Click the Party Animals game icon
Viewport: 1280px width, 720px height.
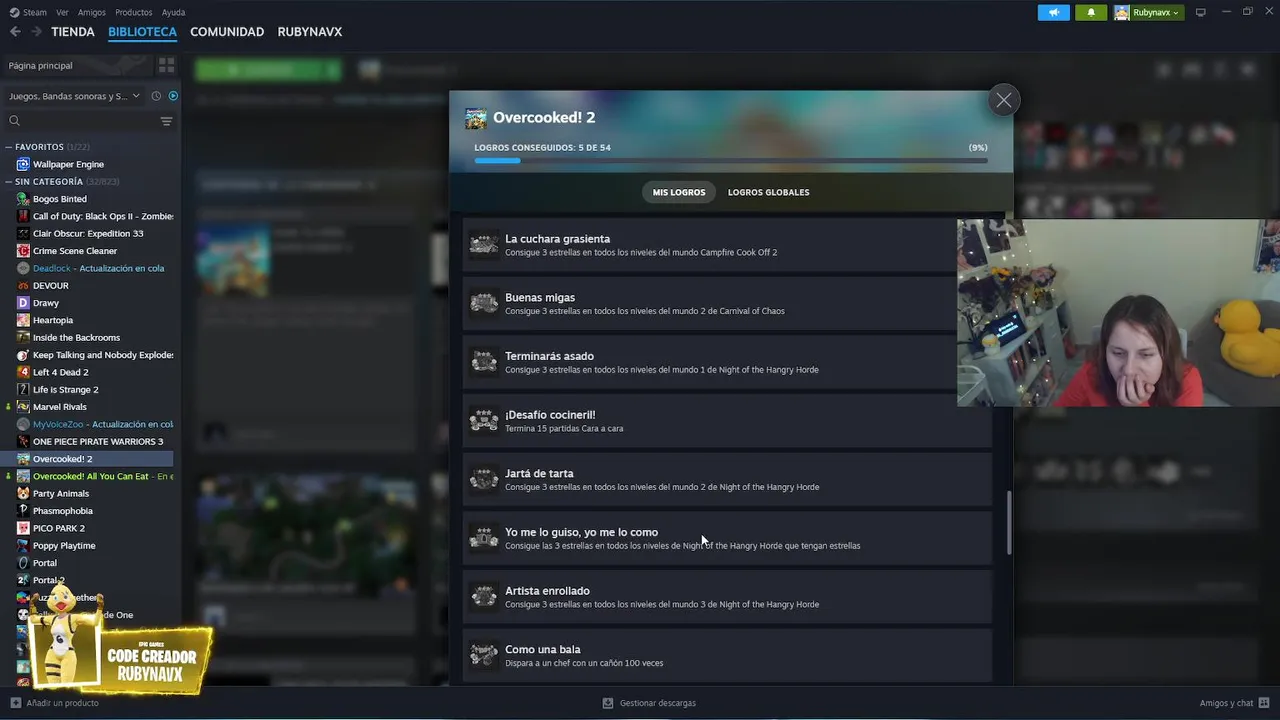(x=23, y=493)
